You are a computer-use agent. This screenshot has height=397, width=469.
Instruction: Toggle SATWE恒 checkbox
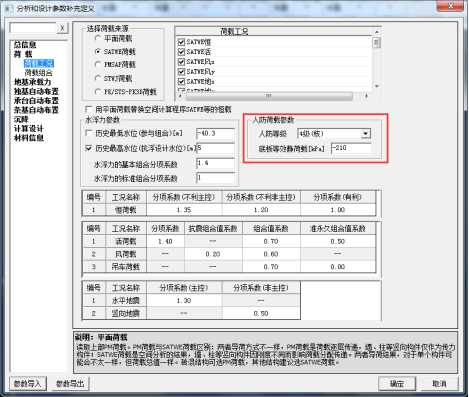coord(181,42)
